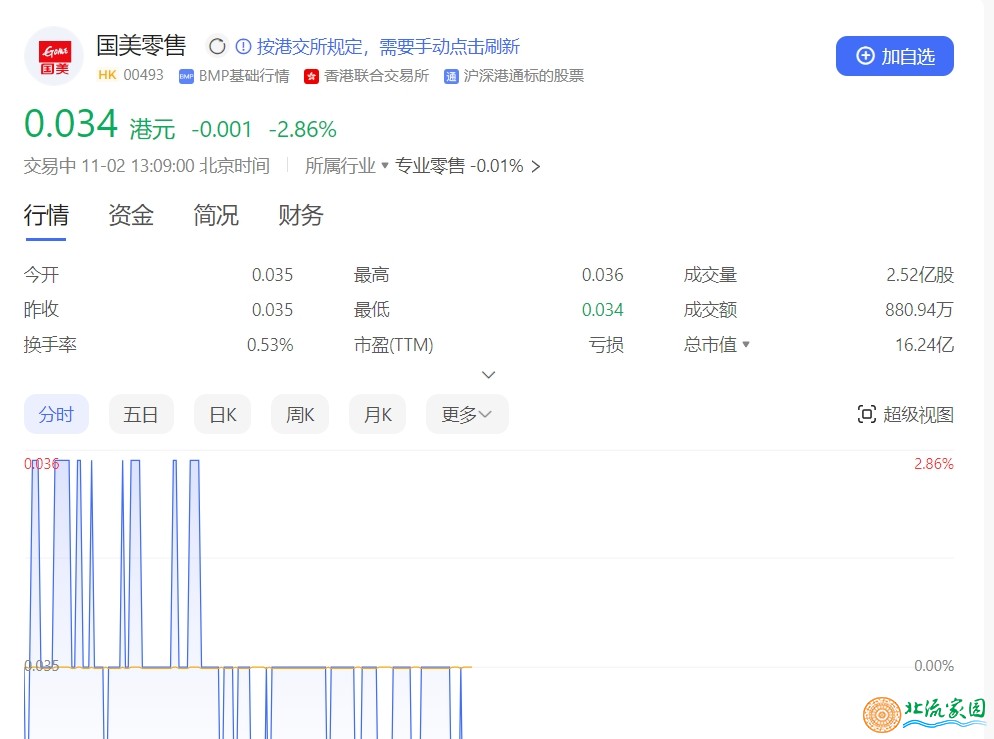Switch to the 简况 tab
Screen dimensions: 994x739
[x=216, y=215]
